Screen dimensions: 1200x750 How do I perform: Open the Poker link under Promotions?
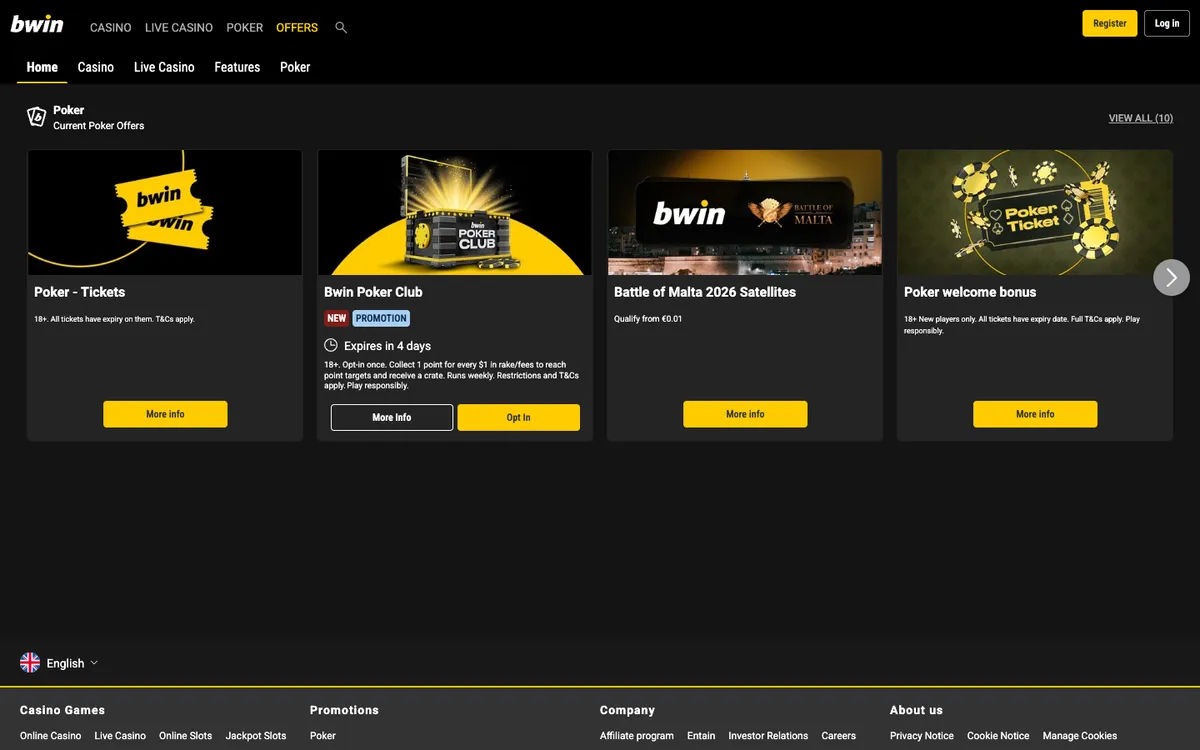[x=323, y=736]
